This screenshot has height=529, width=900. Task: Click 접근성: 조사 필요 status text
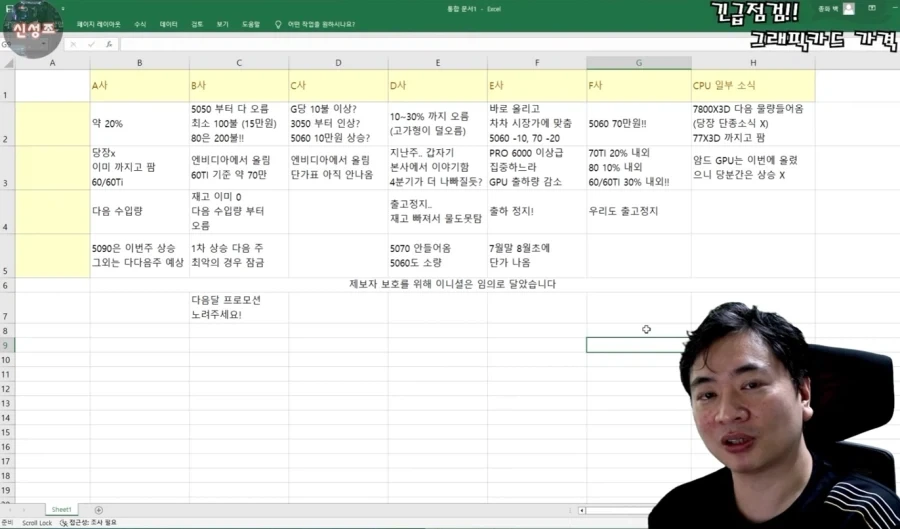[93, 523]
